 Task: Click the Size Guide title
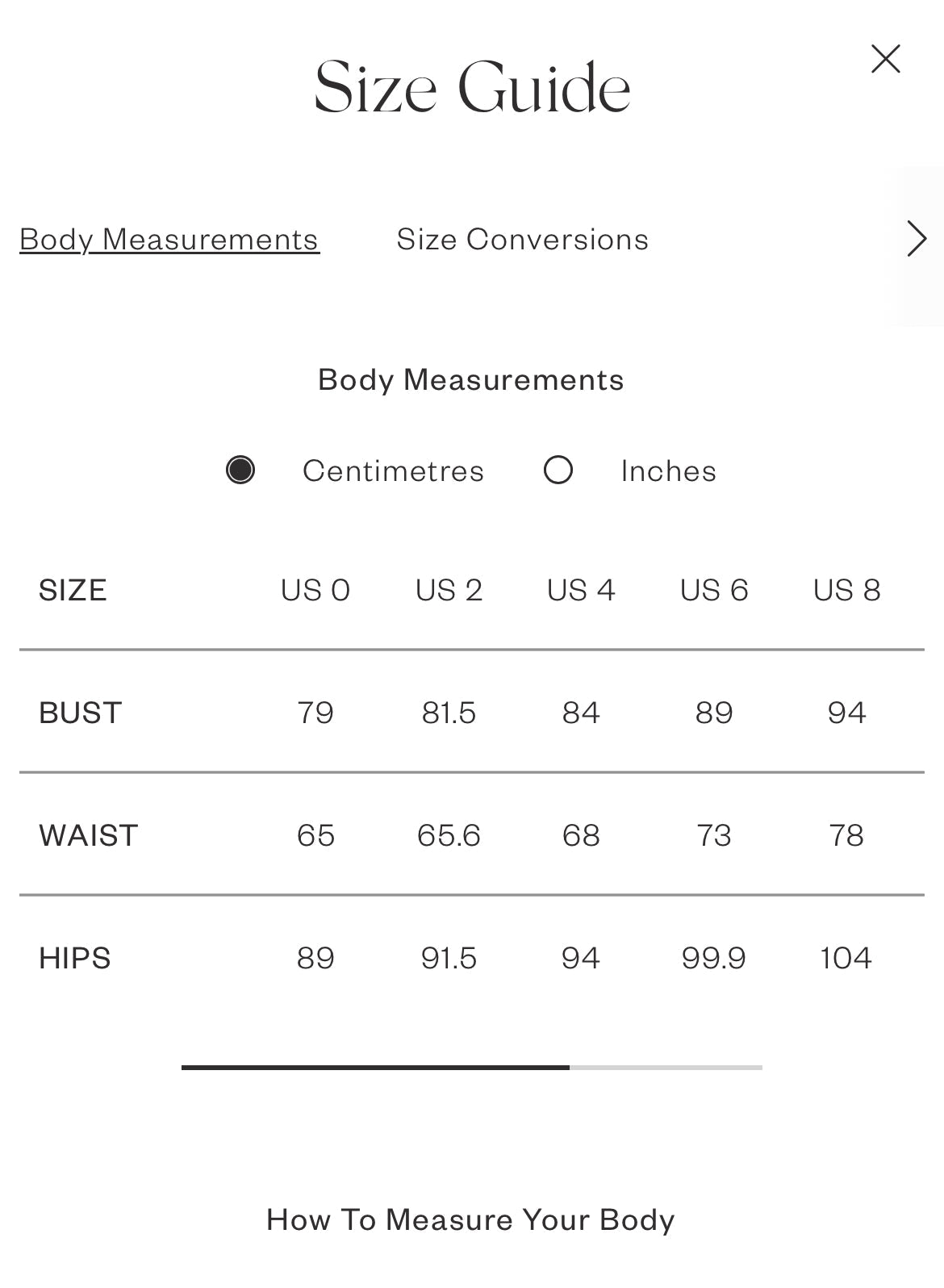pos(472,86)
